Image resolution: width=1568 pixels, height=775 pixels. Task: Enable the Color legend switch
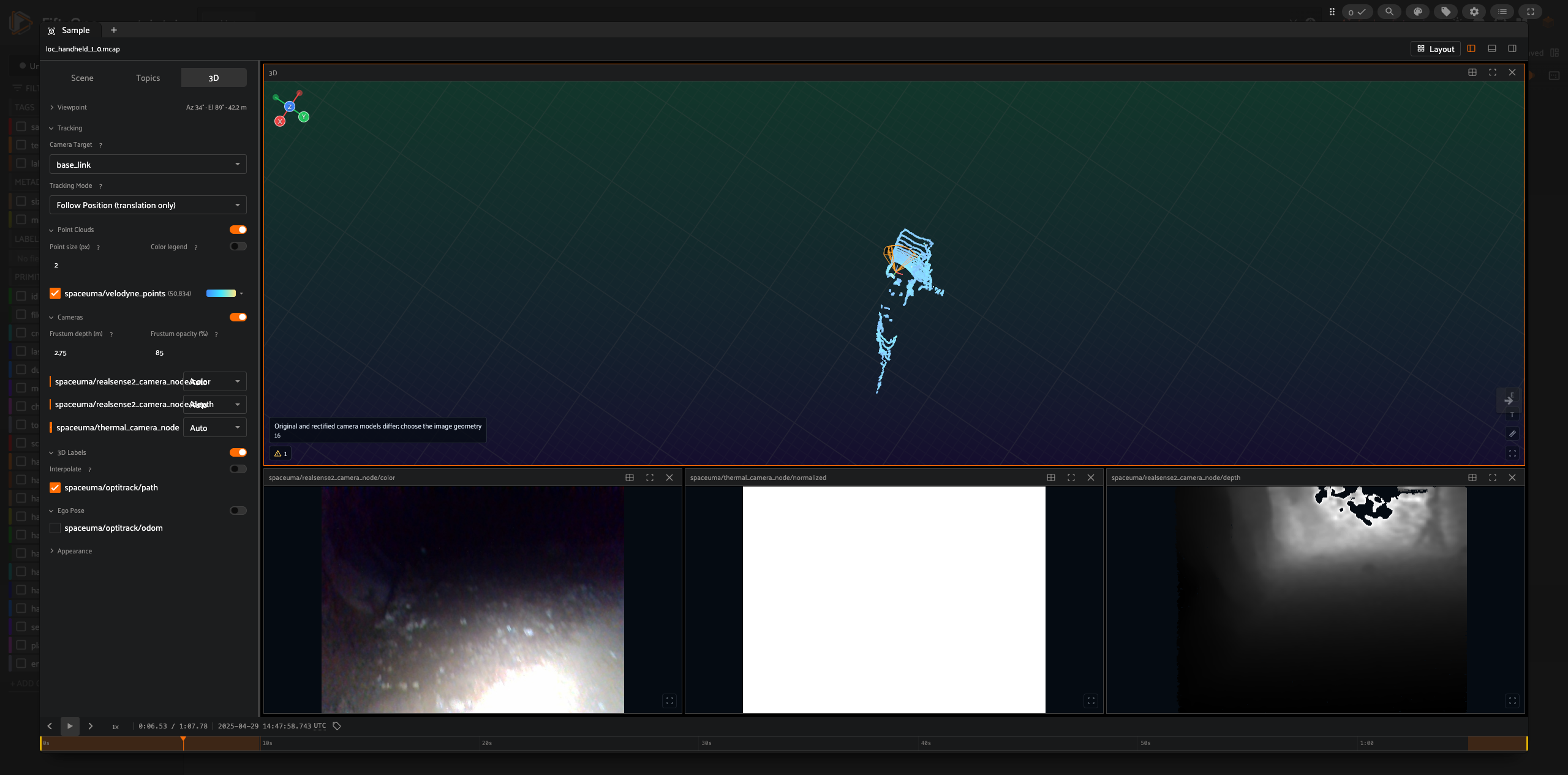[238, 246]
